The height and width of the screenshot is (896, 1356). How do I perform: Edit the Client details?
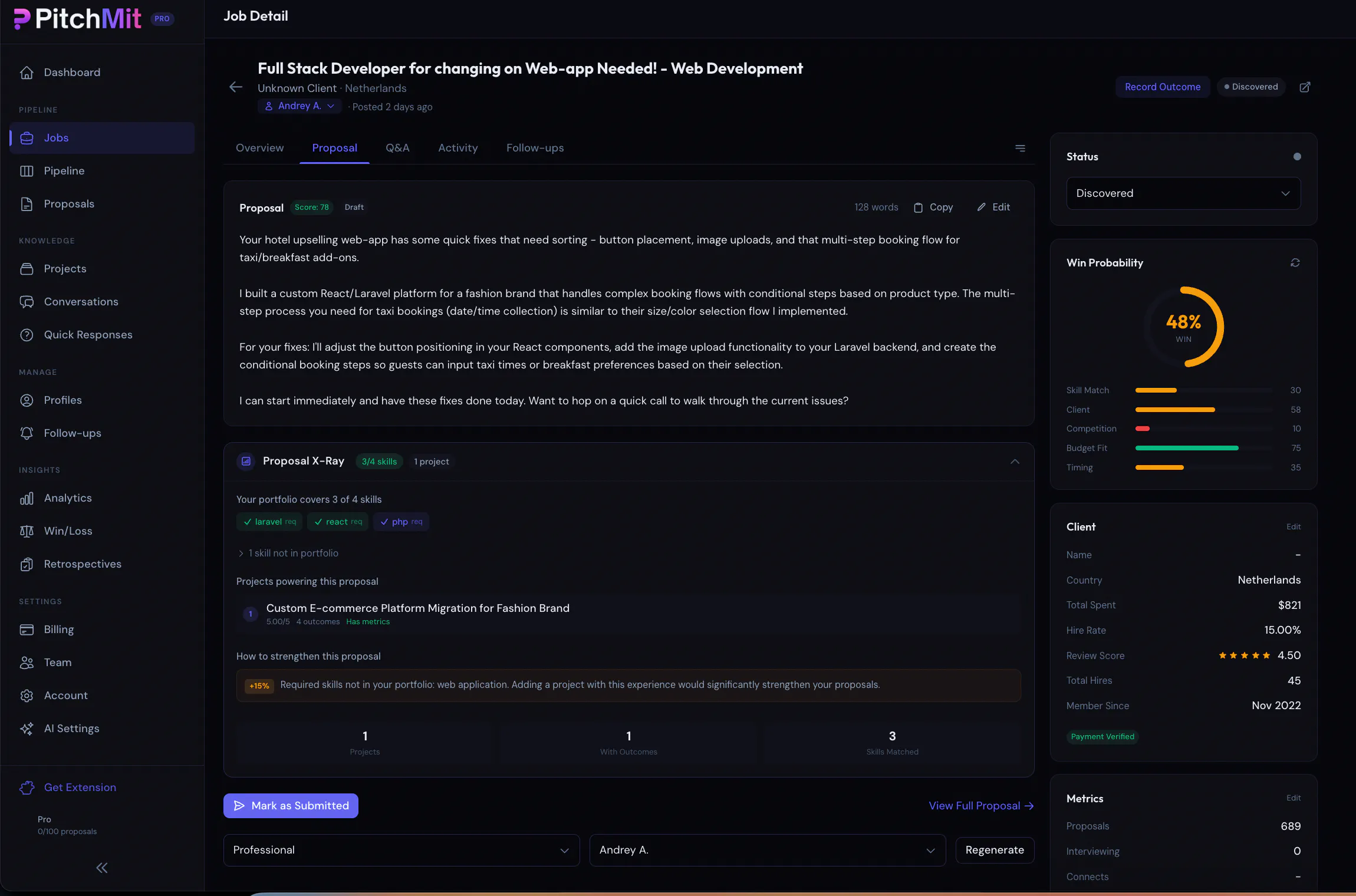[1294, 526]
